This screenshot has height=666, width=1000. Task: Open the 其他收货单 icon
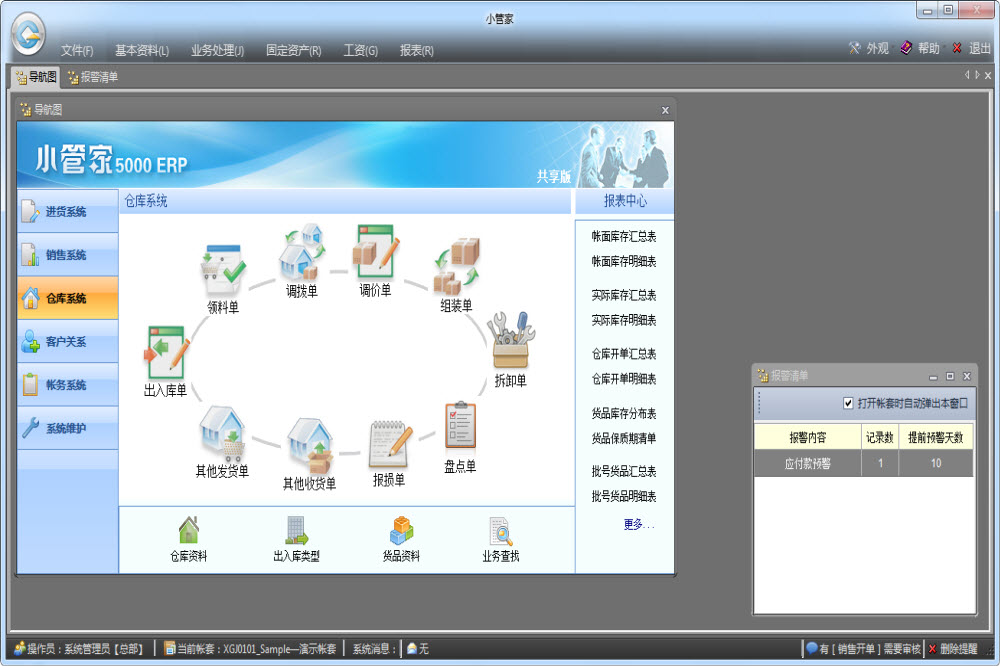click(310, 447)
